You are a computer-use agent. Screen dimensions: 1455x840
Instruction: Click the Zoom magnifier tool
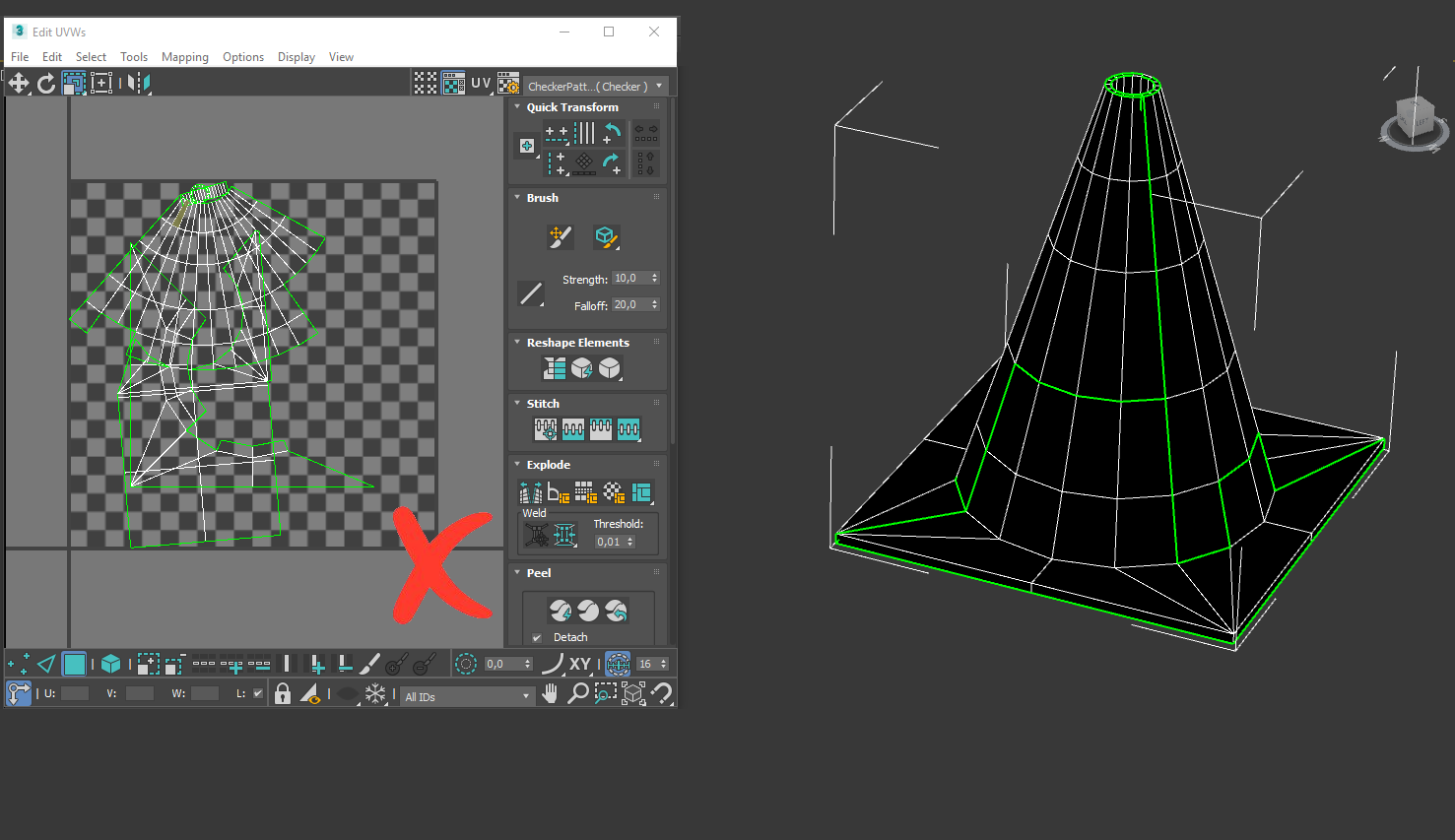pos(578,694)
